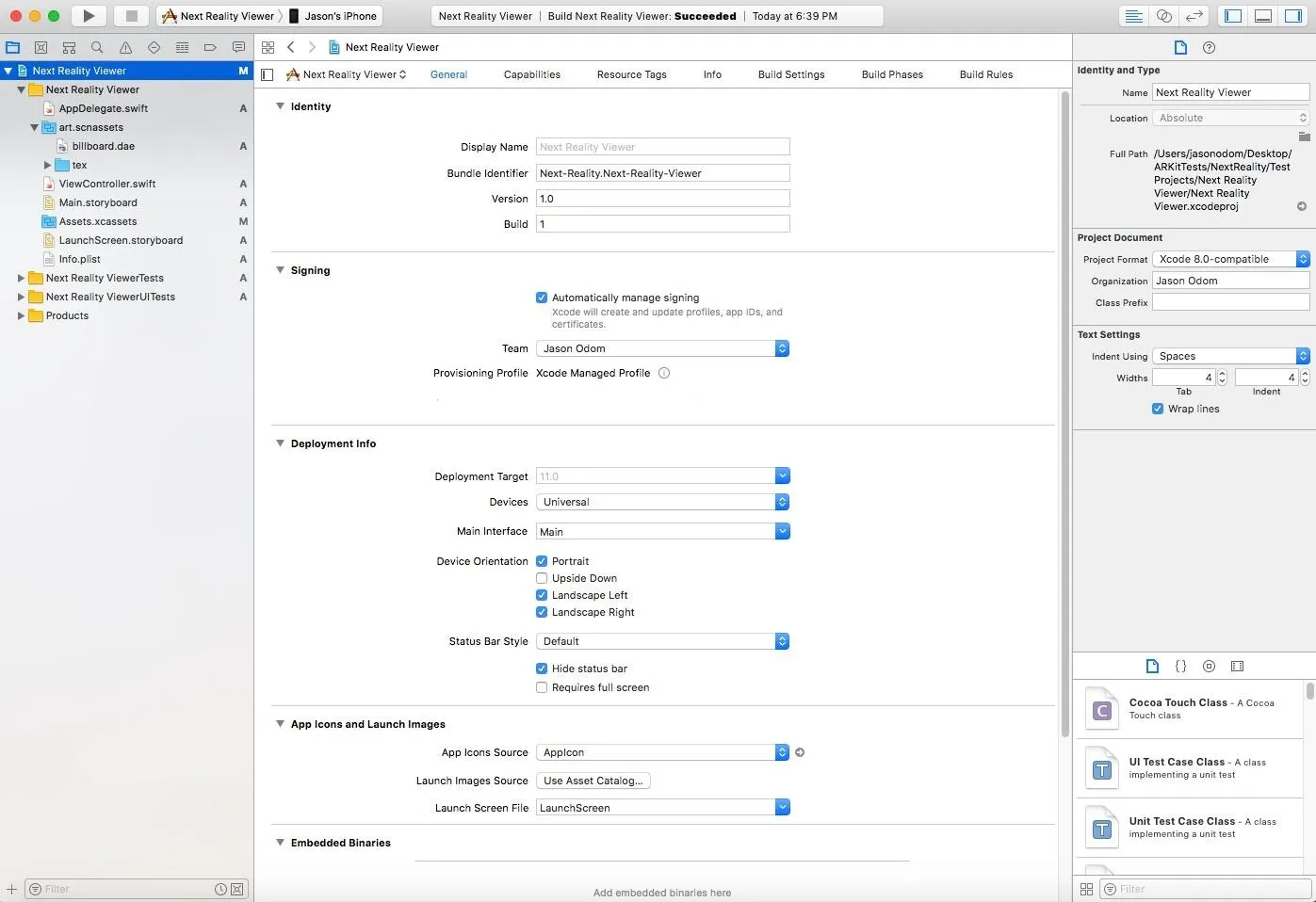This screenshot has height=902, width=1316.
Task: Expand the tex folder
Action: click(48, 165)
